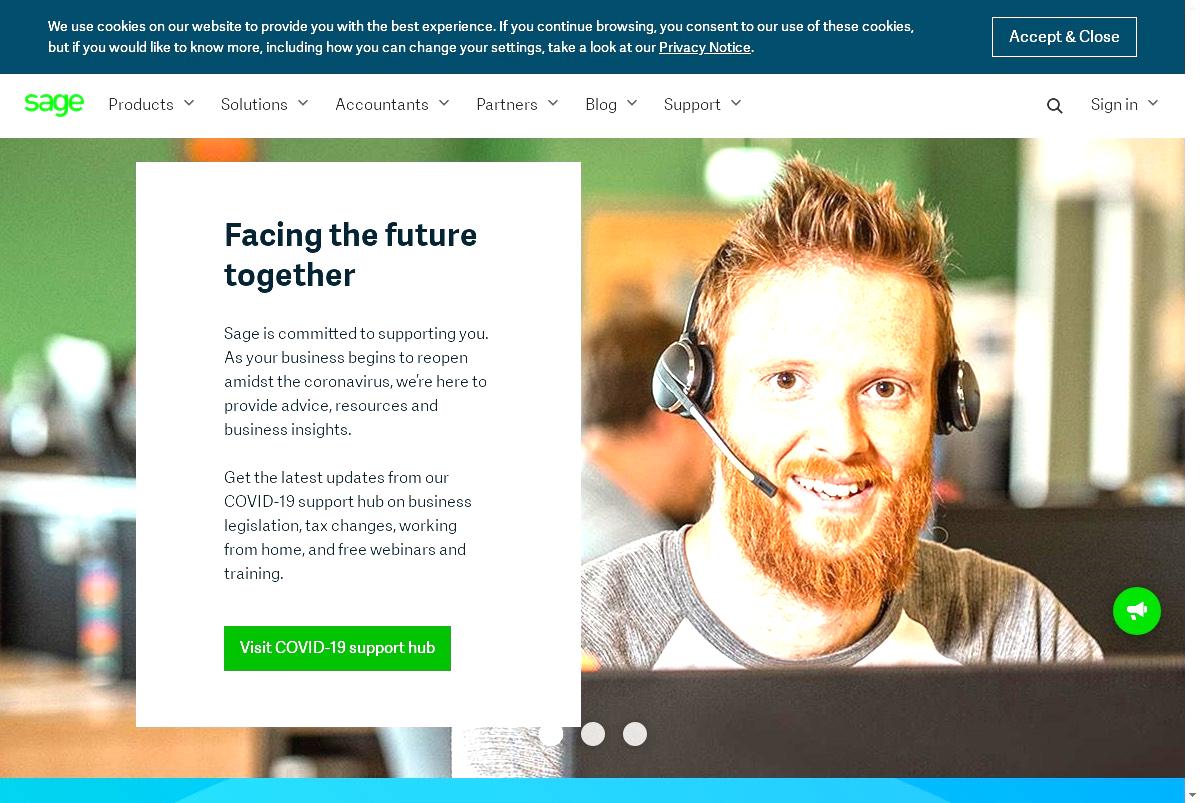Select the third carousel dot
1200x803 pixels.
tap(635, 734)
